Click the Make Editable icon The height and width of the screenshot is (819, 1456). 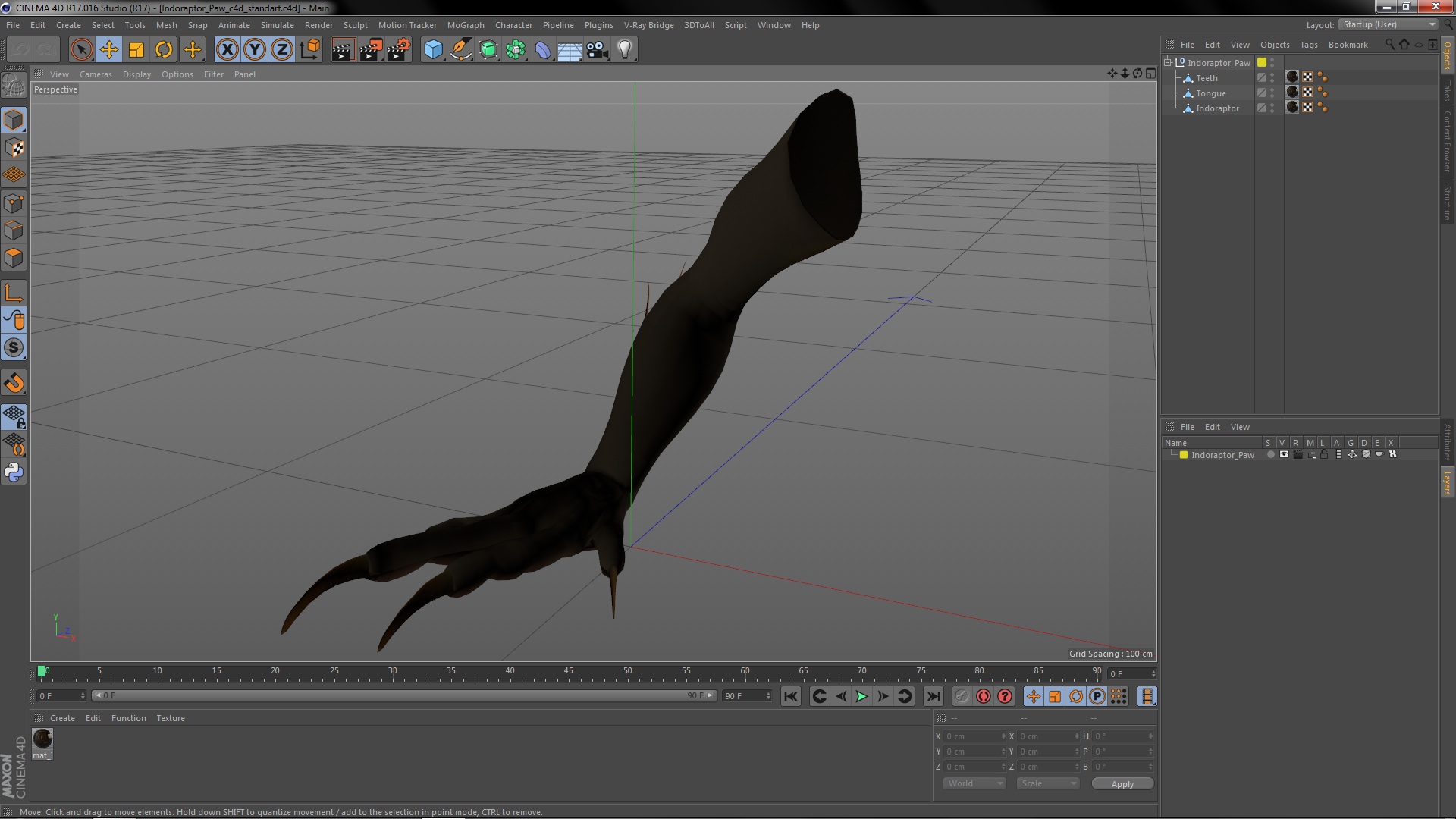[14, 85]
